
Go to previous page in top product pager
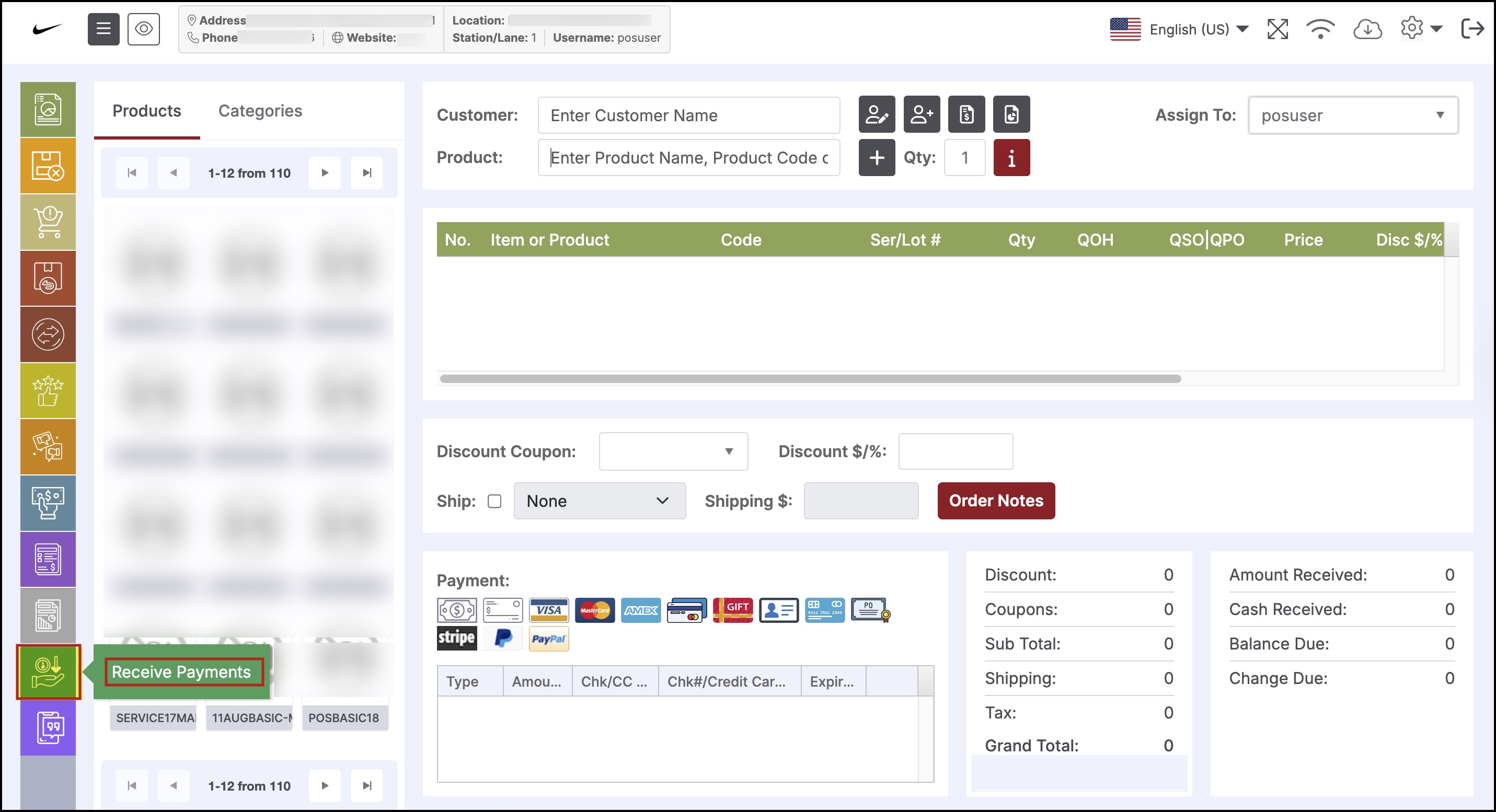173,172
